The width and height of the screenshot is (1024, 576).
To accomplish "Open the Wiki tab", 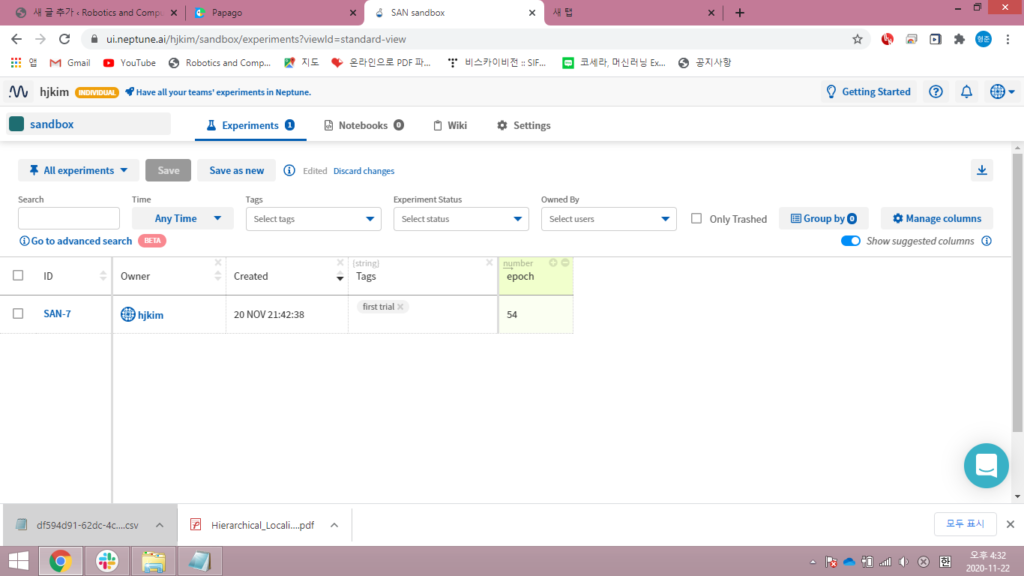I will point(450,125).
